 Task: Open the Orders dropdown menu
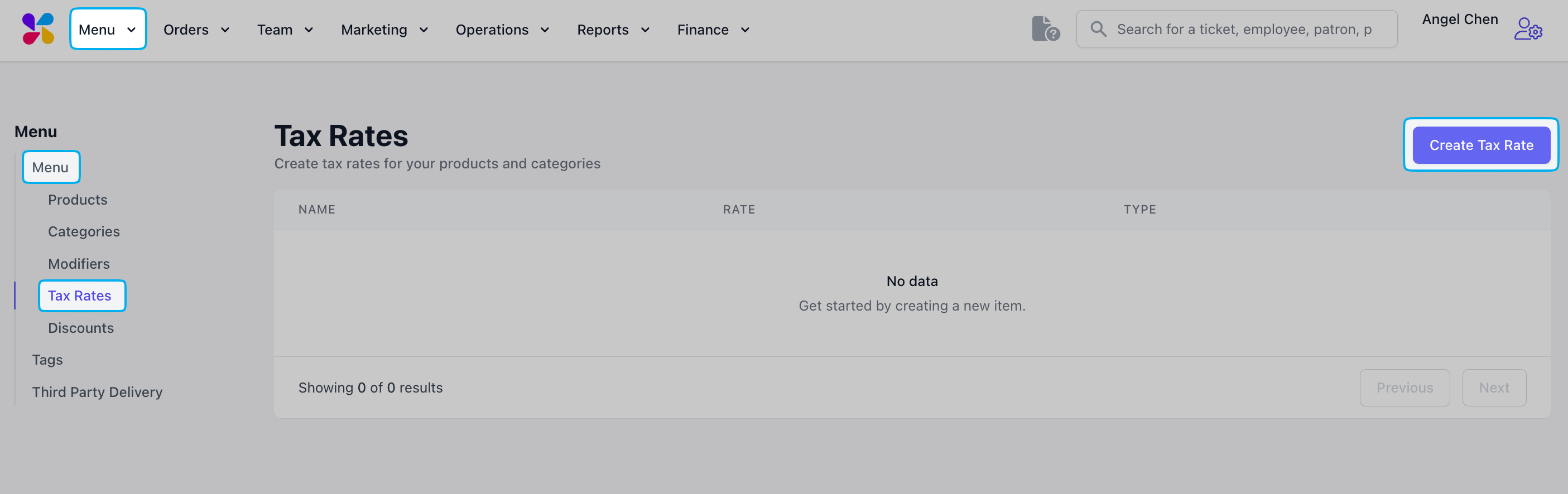click(196, 30)
